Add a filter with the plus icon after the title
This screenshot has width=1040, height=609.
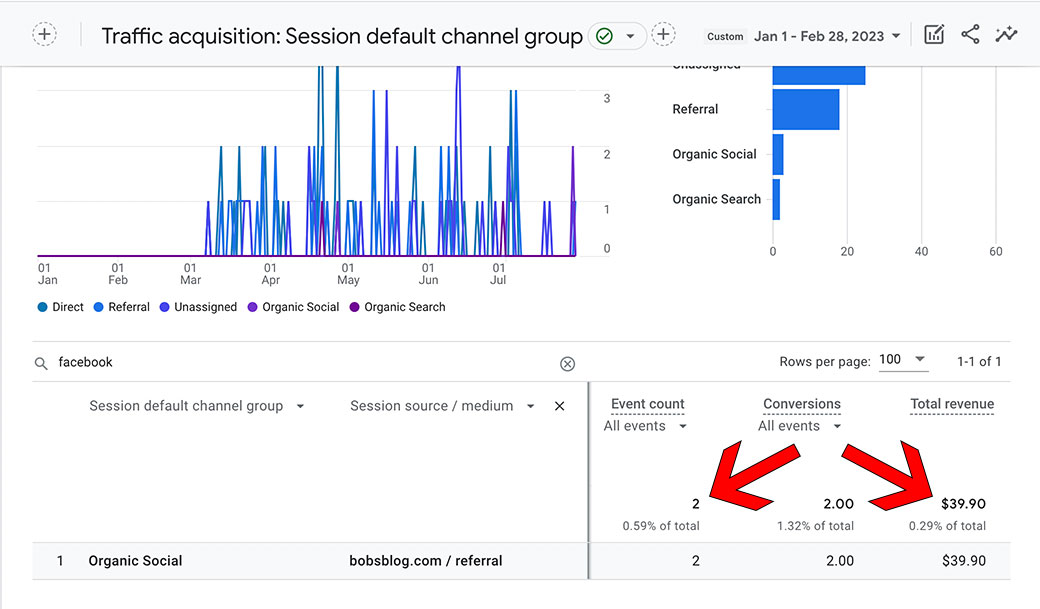click(x=663, y=34)
